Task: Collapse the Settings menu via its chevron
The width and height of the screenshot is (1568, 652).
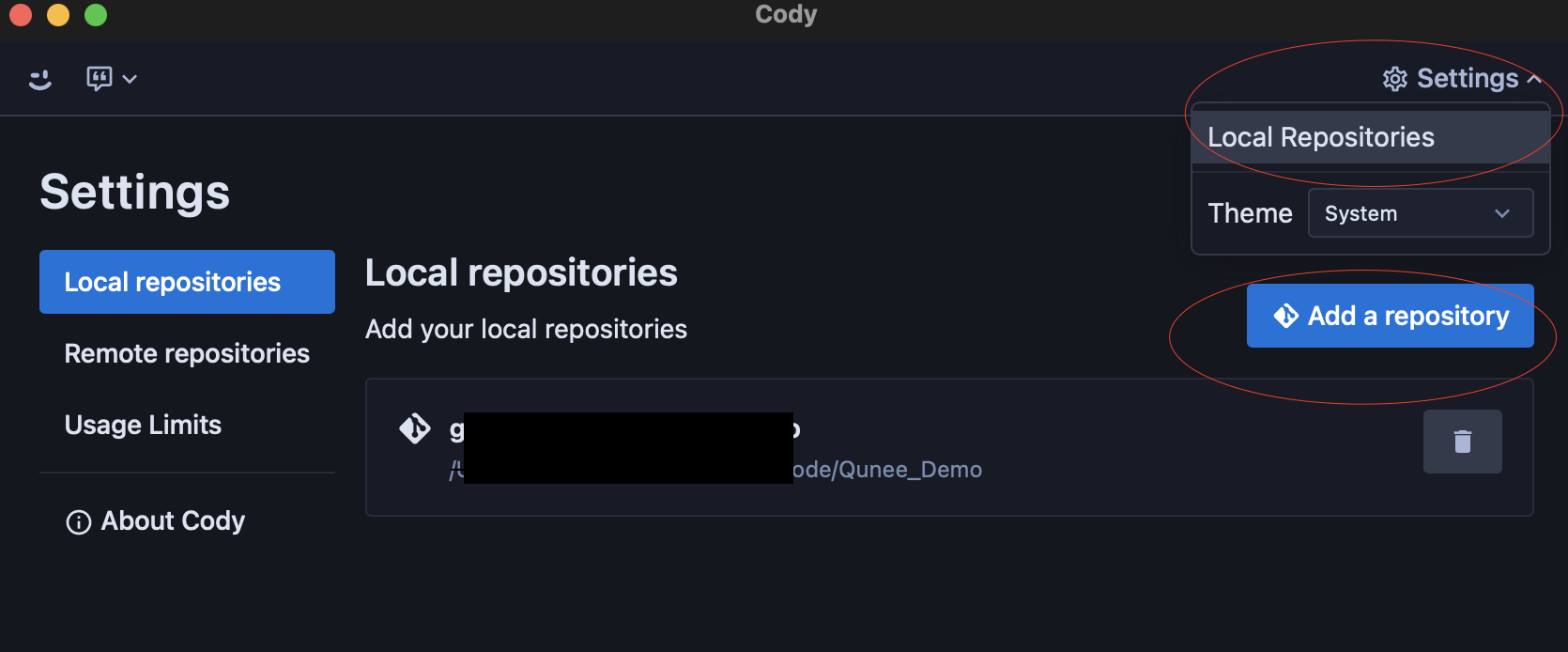Action: 1533,79
